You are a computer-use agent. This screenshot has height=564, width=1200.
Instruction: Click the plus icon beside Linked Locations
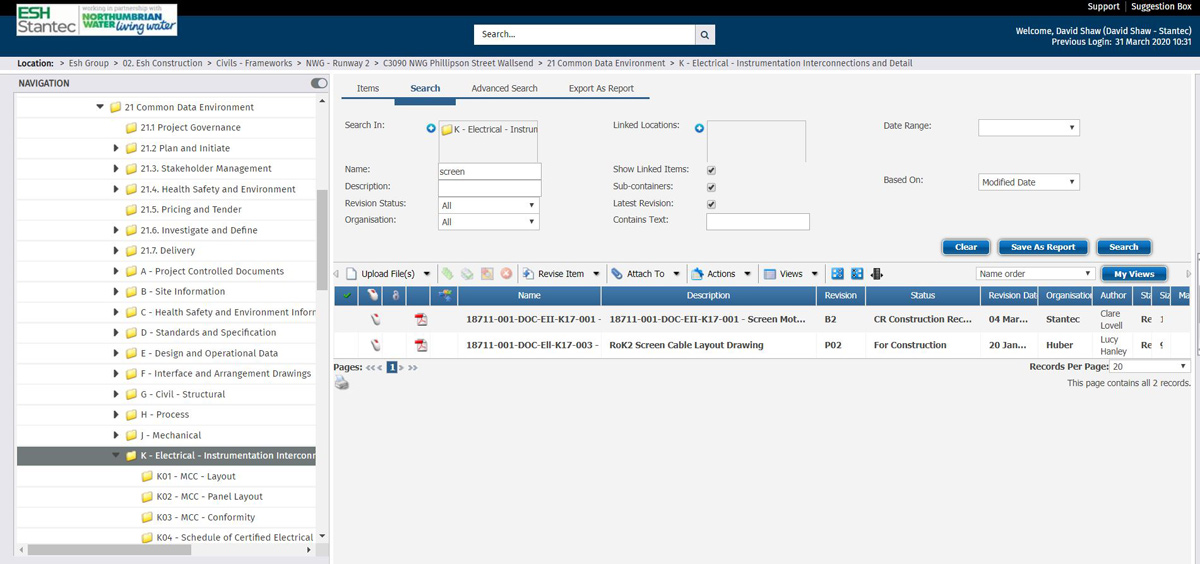point(699,128)
